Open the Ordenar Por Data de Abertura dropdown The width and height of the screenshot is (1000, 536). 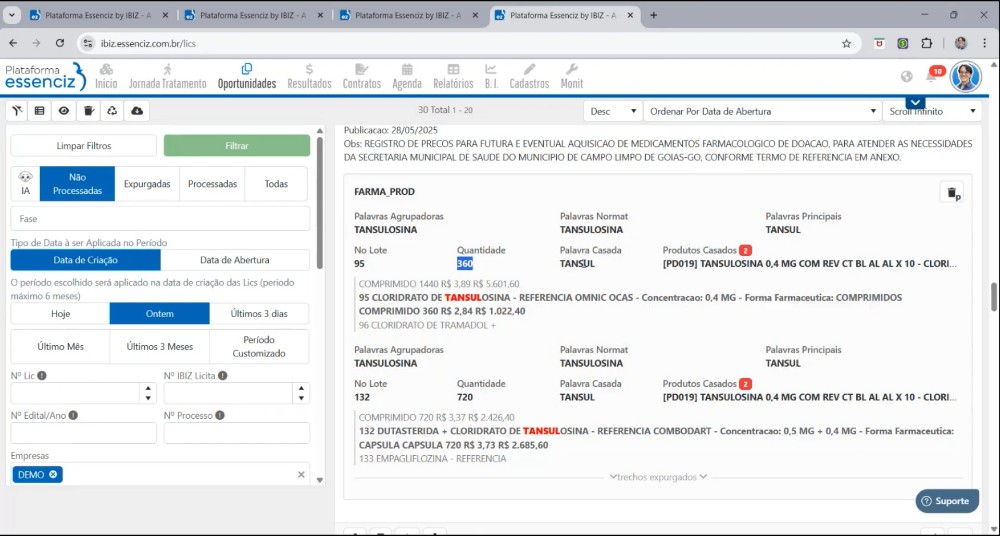759,111
